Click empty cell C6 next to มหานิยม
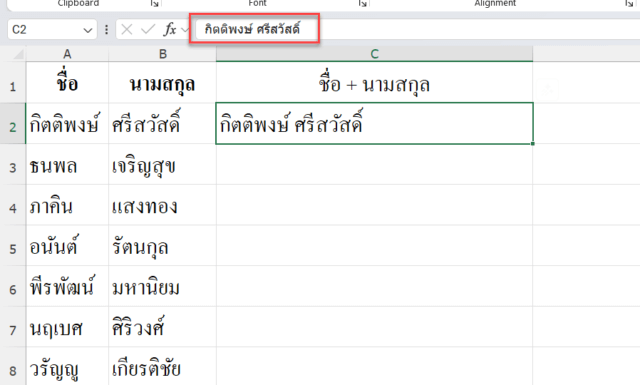This screenshot has width=640, height=385. (374, 287)
